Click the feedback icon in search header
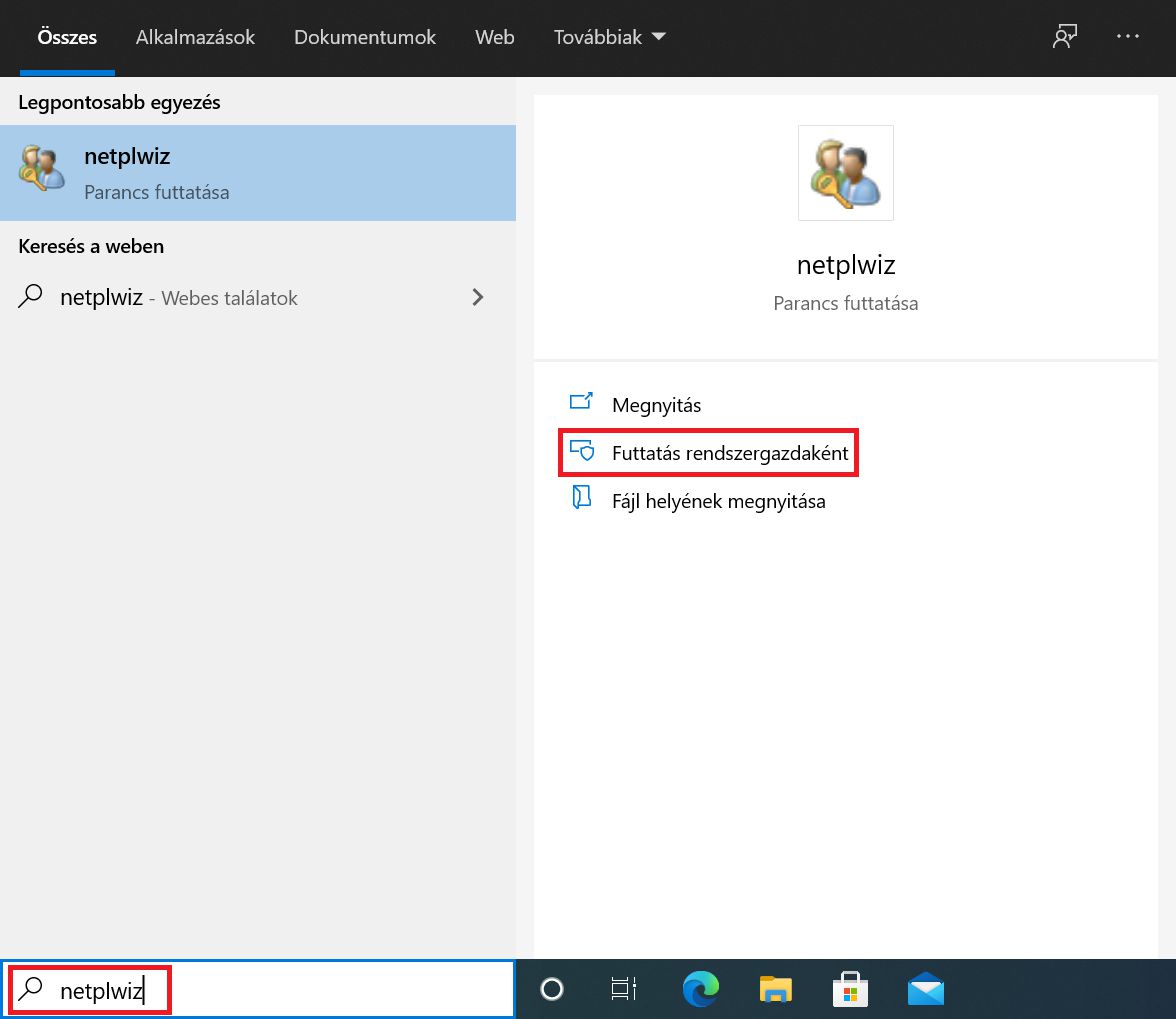Screen dimensions: 1176x1019 pos(1064,37)
